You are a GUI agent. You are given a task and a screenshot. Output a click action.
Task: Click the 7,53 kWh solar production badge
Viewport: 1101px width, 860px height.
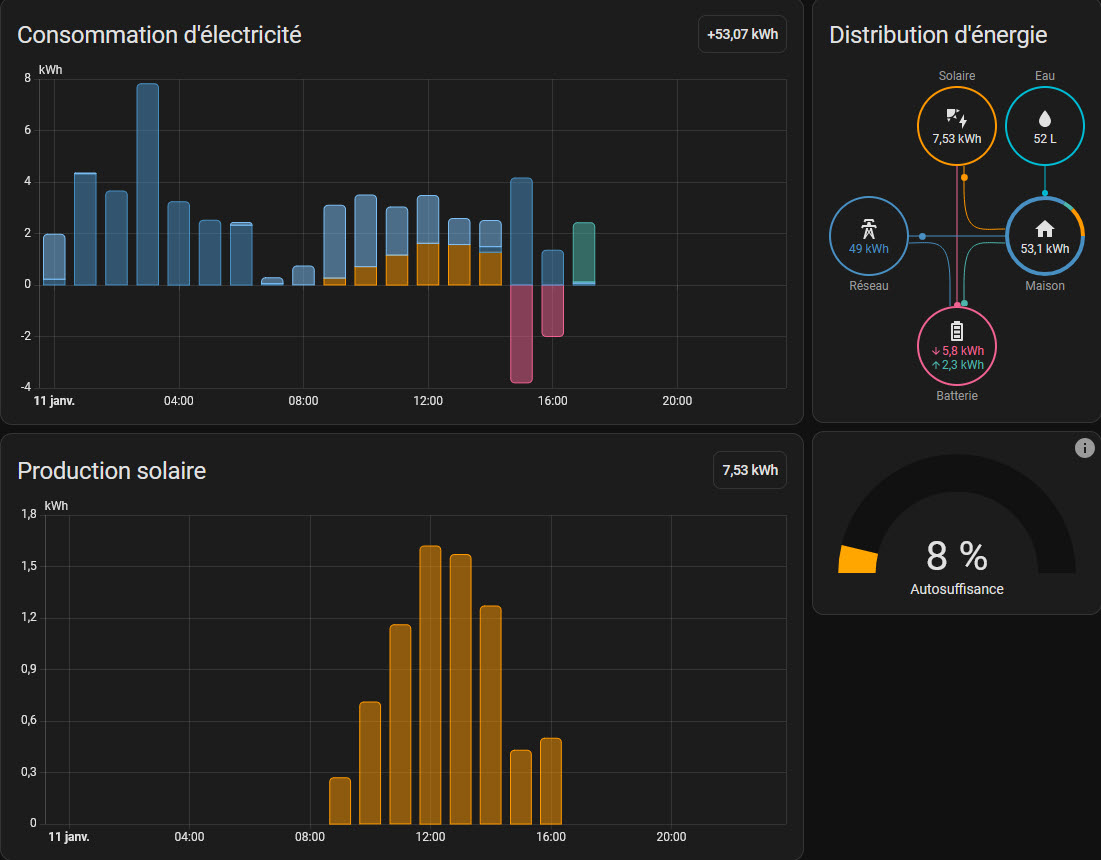(749, 470)
